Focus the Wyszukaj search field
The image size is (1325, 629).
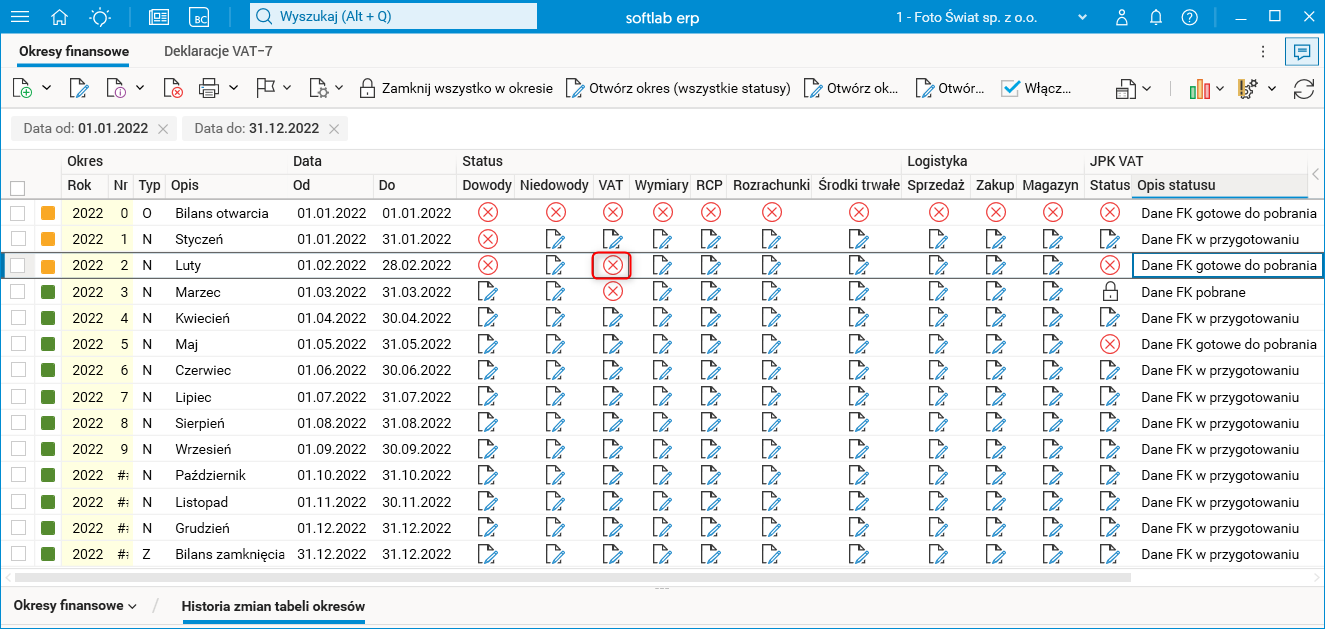[392, 17]
